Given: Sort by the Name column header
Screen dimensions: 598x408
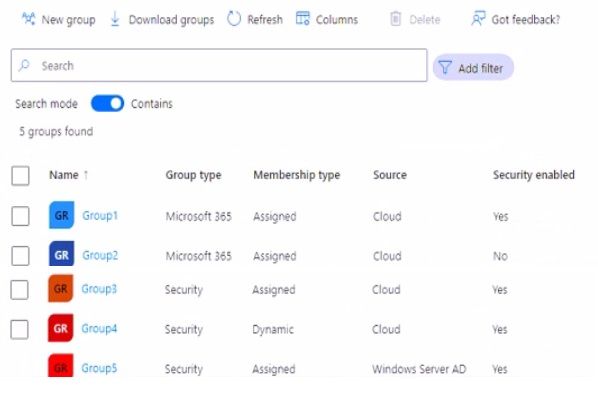Looking at the screenshot, I should click(x=64, y=175).
